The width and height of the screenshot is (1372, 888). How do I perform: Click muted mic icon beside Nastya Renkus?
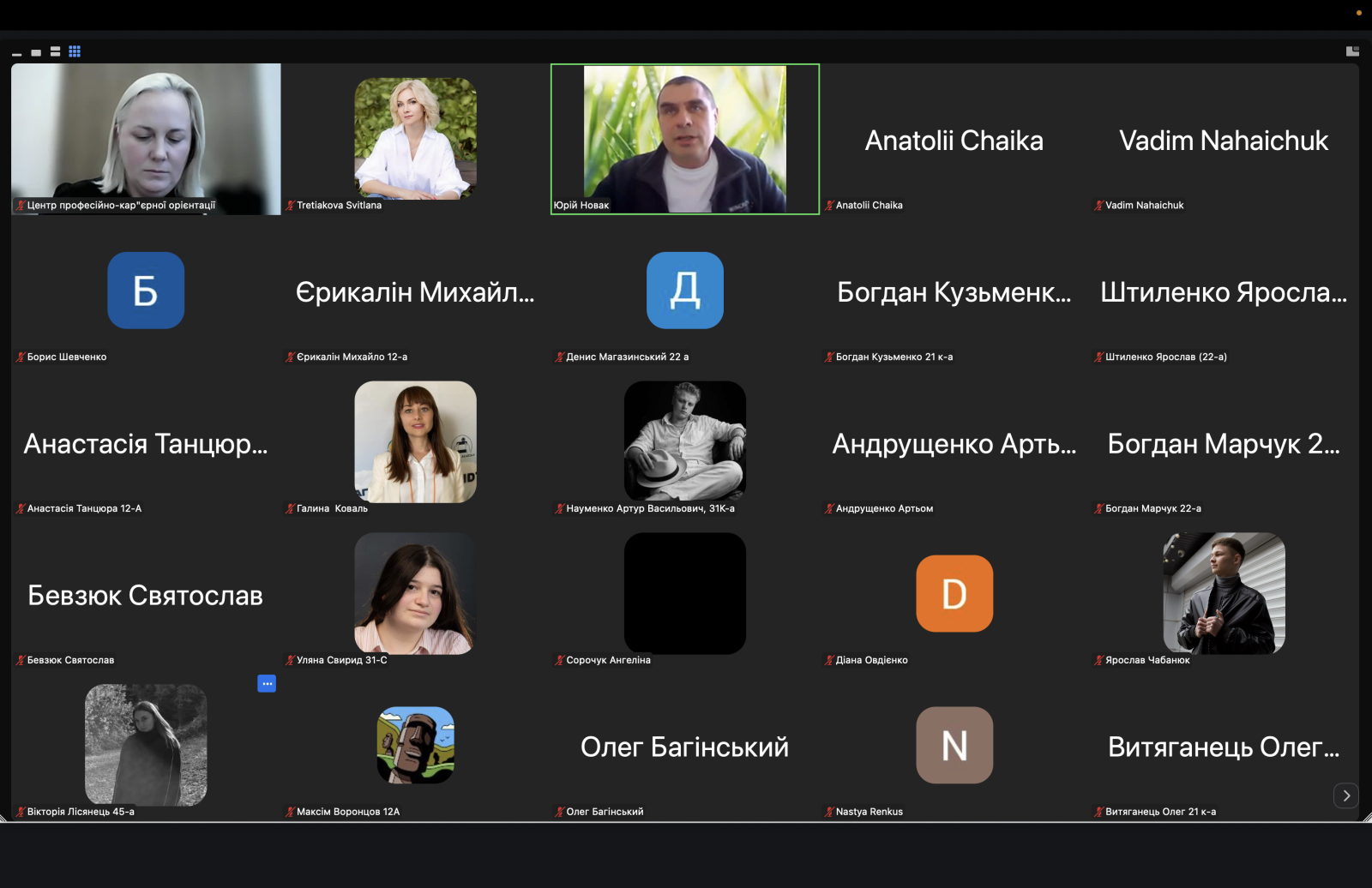click(x=829, y=812)
